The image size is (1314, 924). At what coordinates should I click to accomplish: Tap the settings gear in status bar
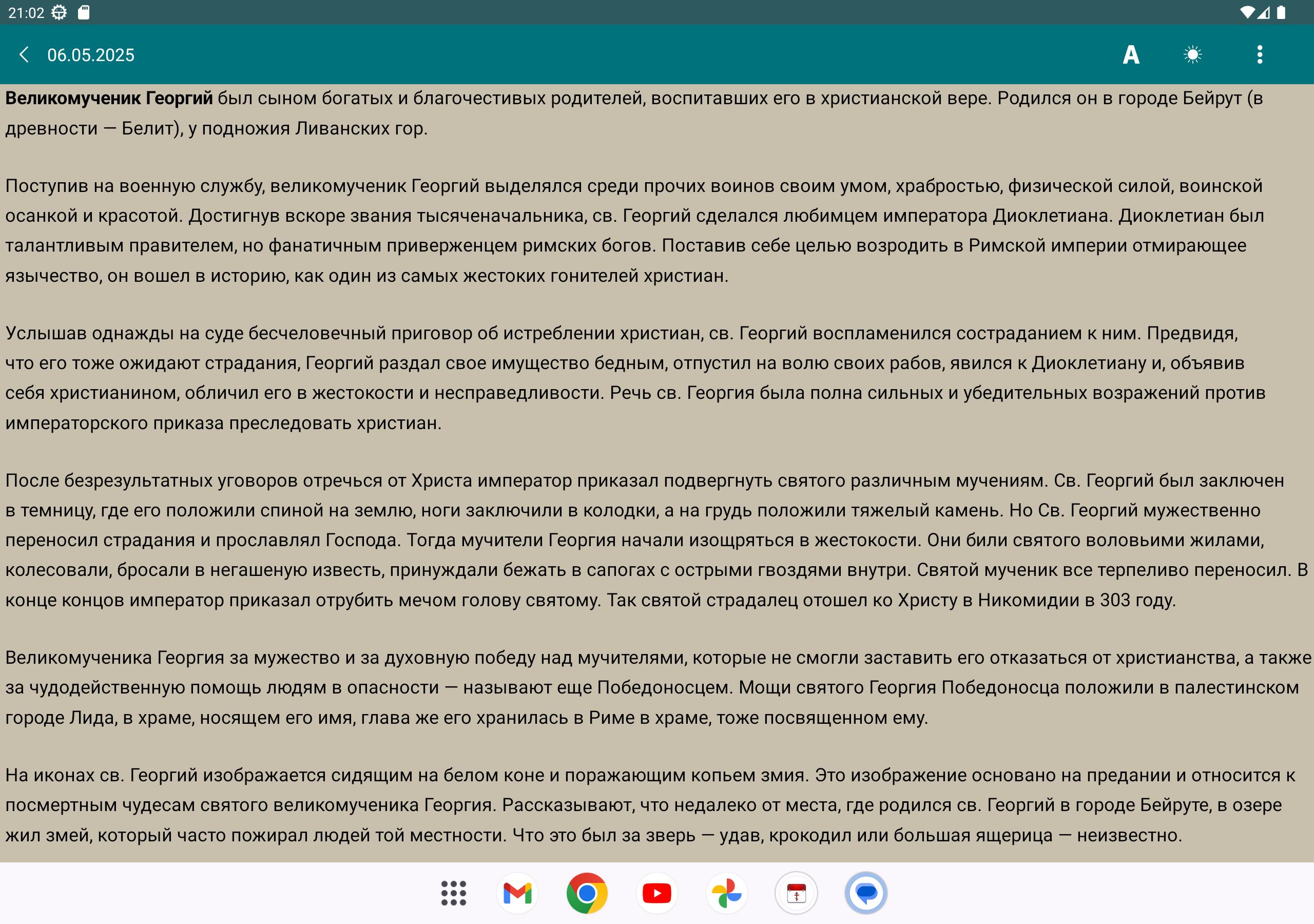59,13
